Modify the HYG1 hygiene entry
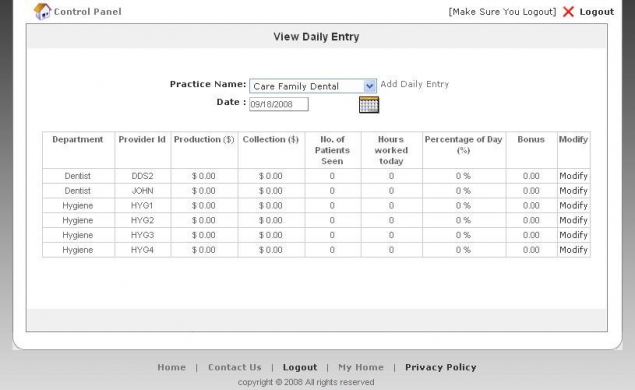This screenshot has height=390, width=635. 573,205
